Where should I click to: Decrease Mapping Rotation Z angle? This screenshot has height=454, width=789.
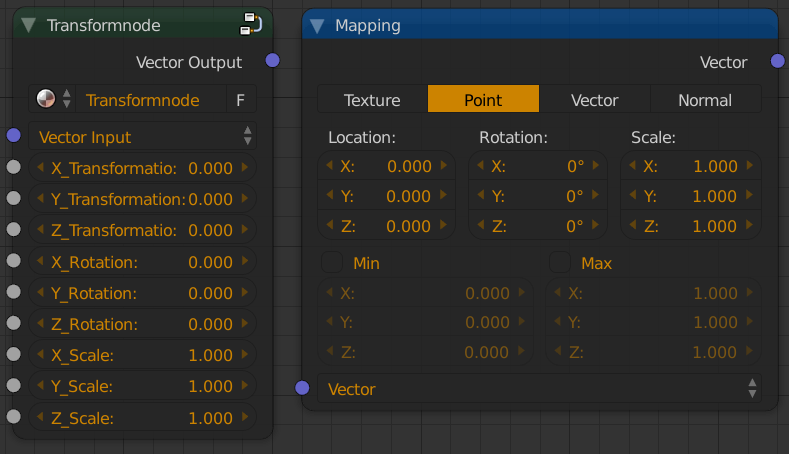[x=481, y=224]
